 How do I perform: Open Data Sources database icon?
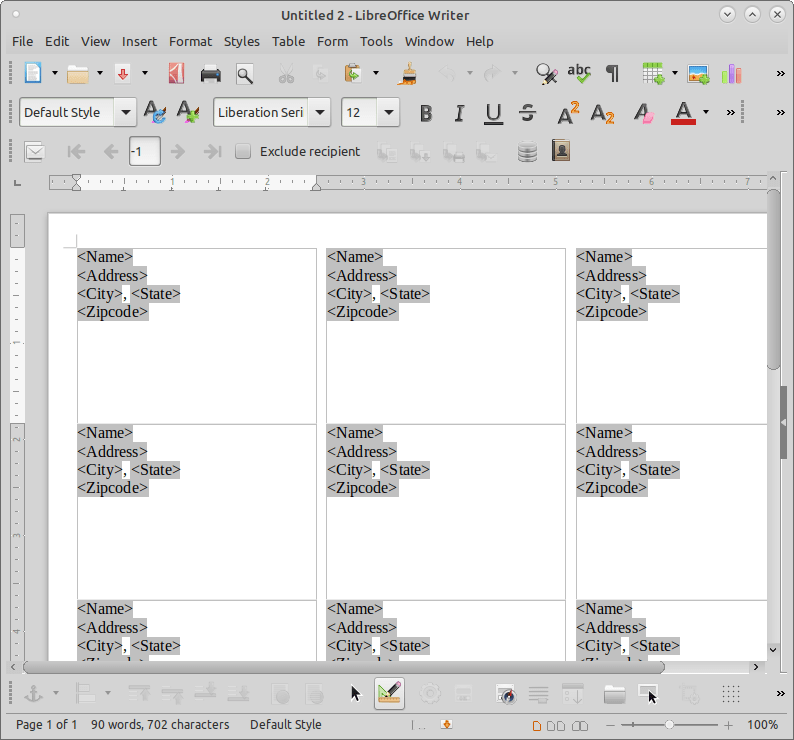(527, 151)
